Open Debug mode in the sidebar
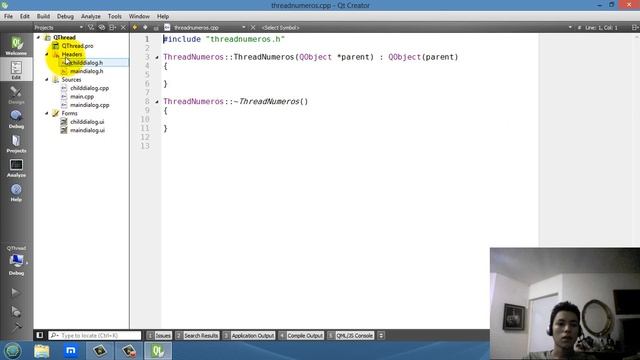 [x=16, y=119]
